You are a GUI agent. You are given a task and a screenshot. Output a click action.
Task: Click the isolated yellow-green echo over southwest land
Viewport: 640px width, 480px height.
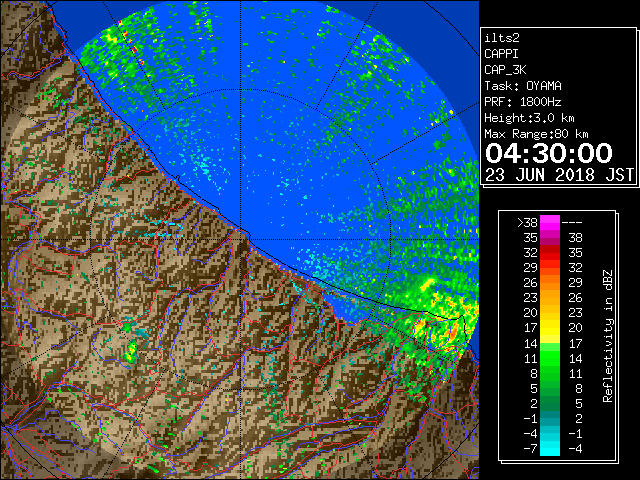click(x=131, y=352)
